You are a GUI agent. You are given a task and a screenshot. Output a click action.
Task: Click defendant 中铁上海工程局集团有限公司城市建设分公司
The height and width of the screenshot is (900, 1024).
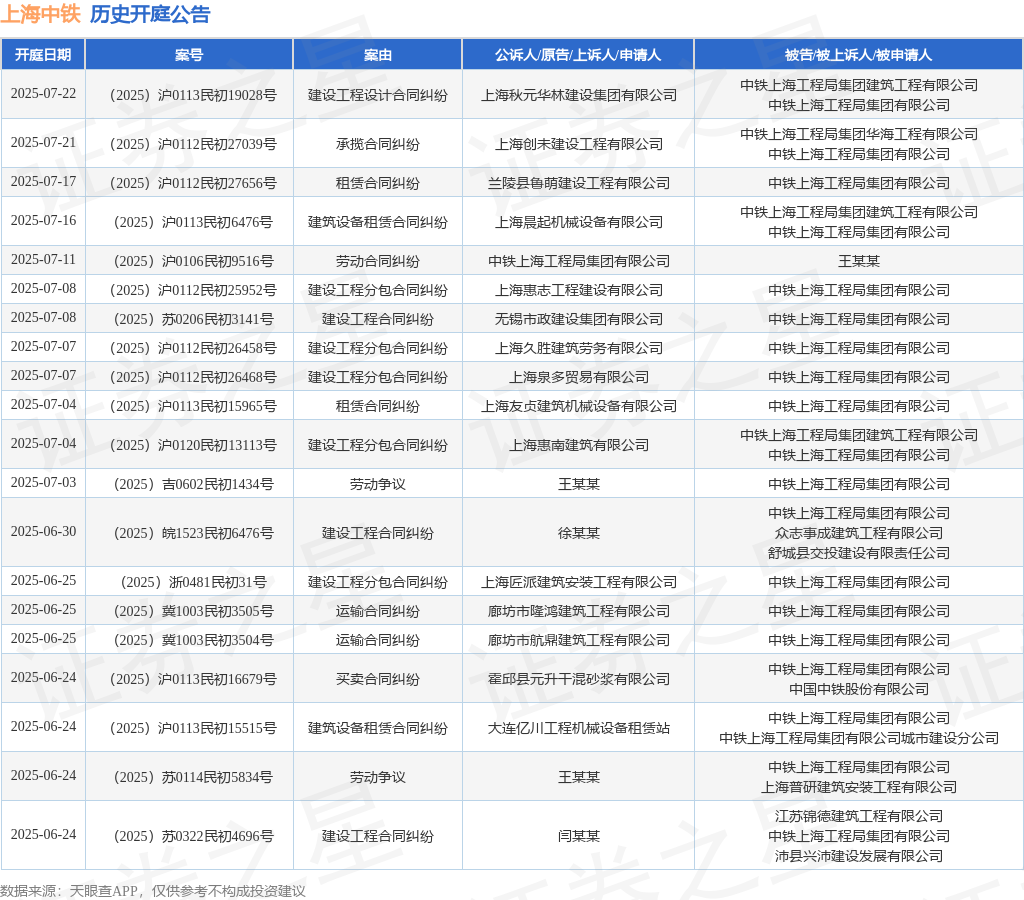click(859, 739)
